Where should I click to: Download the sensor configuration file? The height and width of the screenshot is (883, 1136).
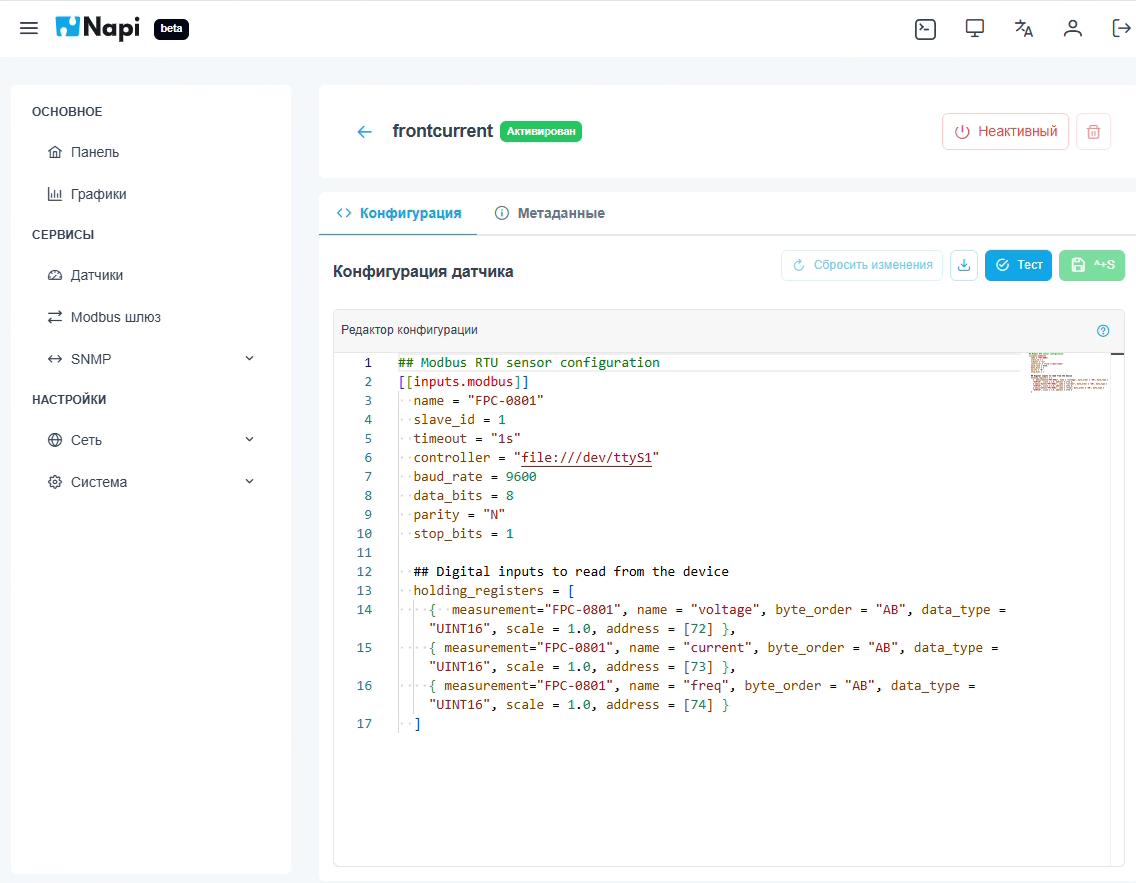964,265
